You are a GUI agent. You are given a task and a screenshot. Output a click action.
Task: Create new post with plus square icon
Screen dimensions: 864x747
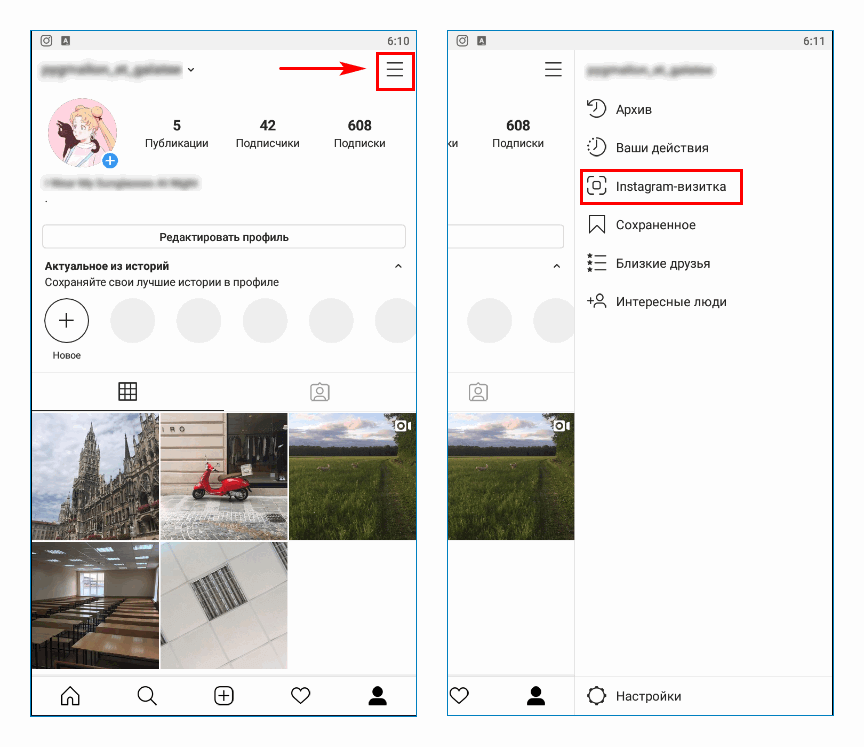(x=224, y=696)
